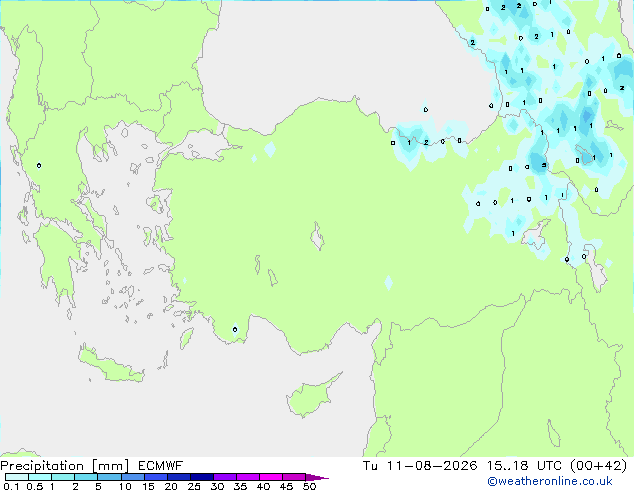Click the 30–35 mm purple swatch
Image resolution: width=634 pixels, height=490 pixels.
[x=225, y=477]
